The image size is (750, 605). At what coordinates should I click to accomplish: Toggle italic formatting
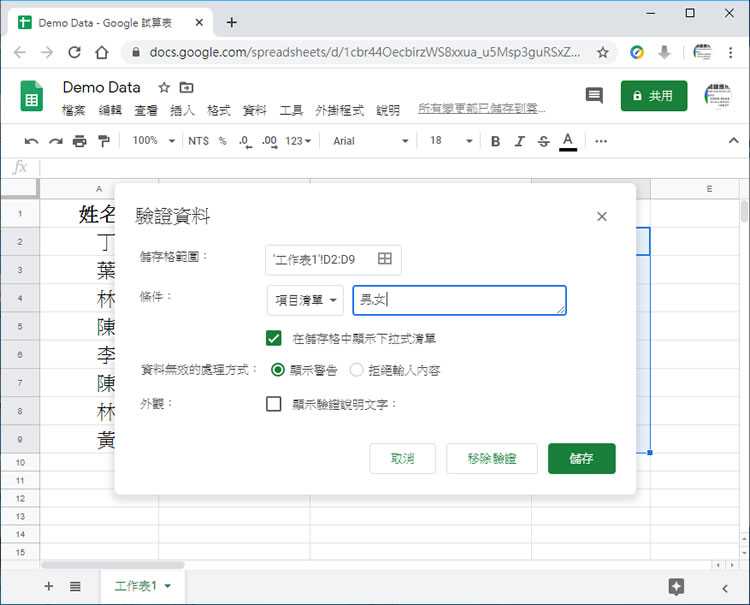519,141
